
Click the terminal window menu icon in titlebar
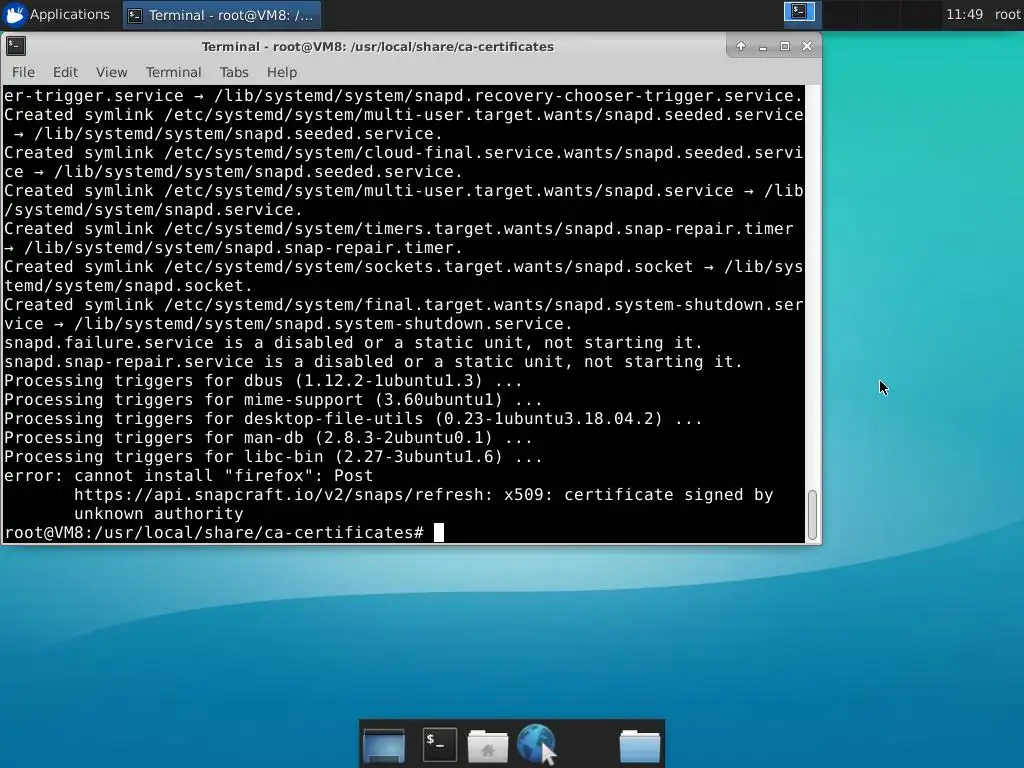click(16, 46)
